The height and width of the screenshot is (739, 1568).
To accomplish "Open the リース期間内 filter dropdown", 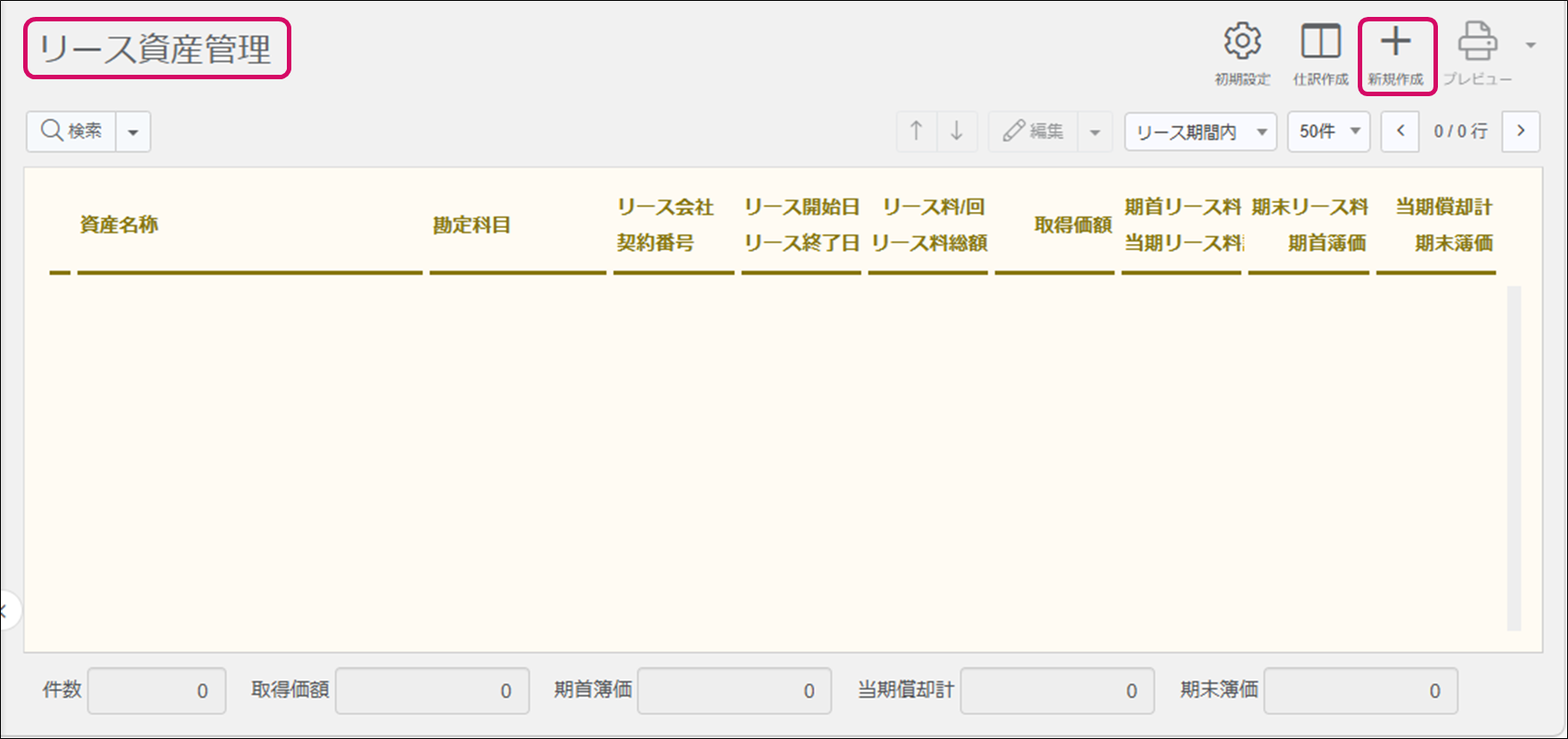I will click(1200, 133).
